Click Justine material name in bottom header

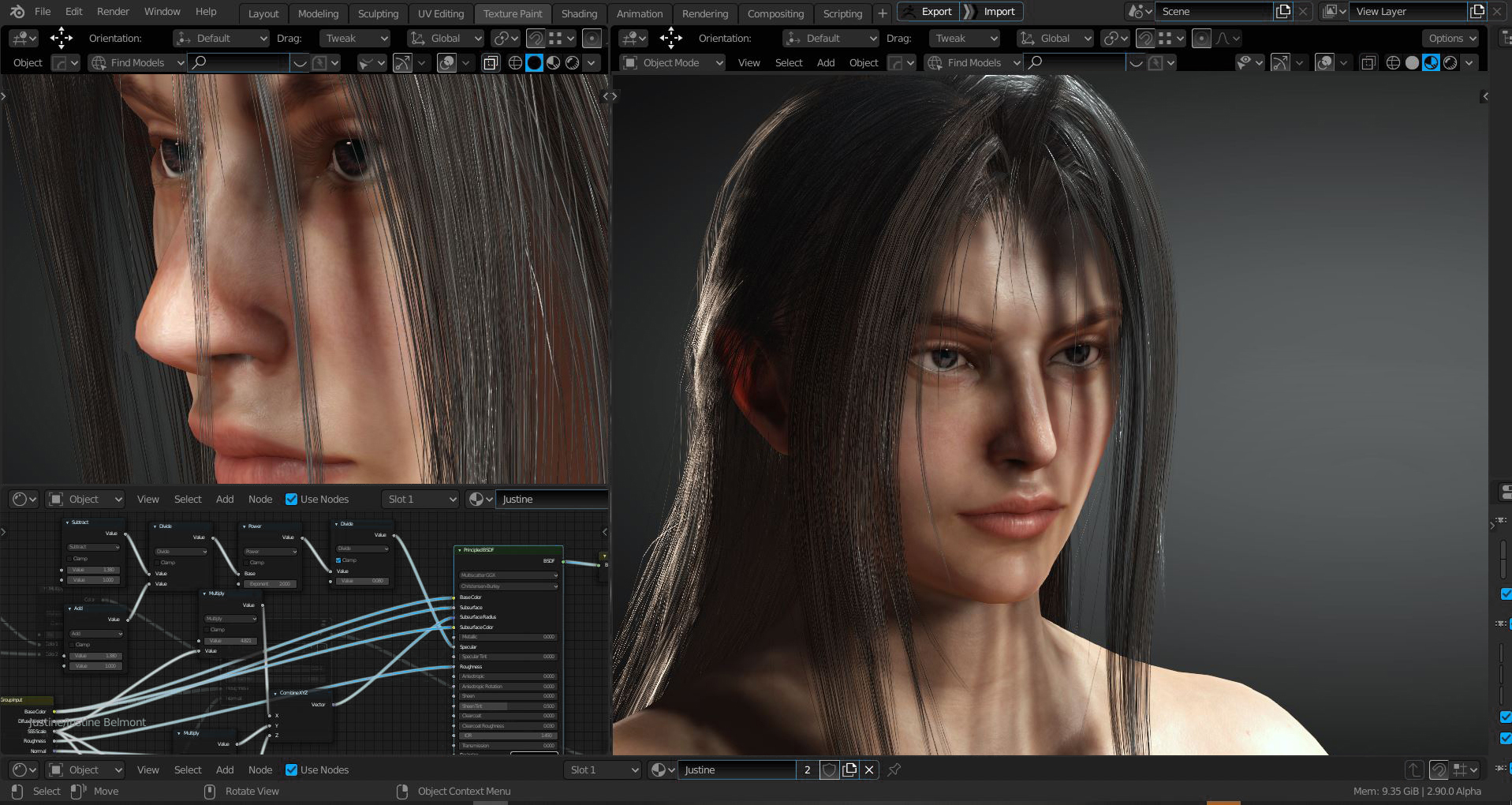[737, 769]
